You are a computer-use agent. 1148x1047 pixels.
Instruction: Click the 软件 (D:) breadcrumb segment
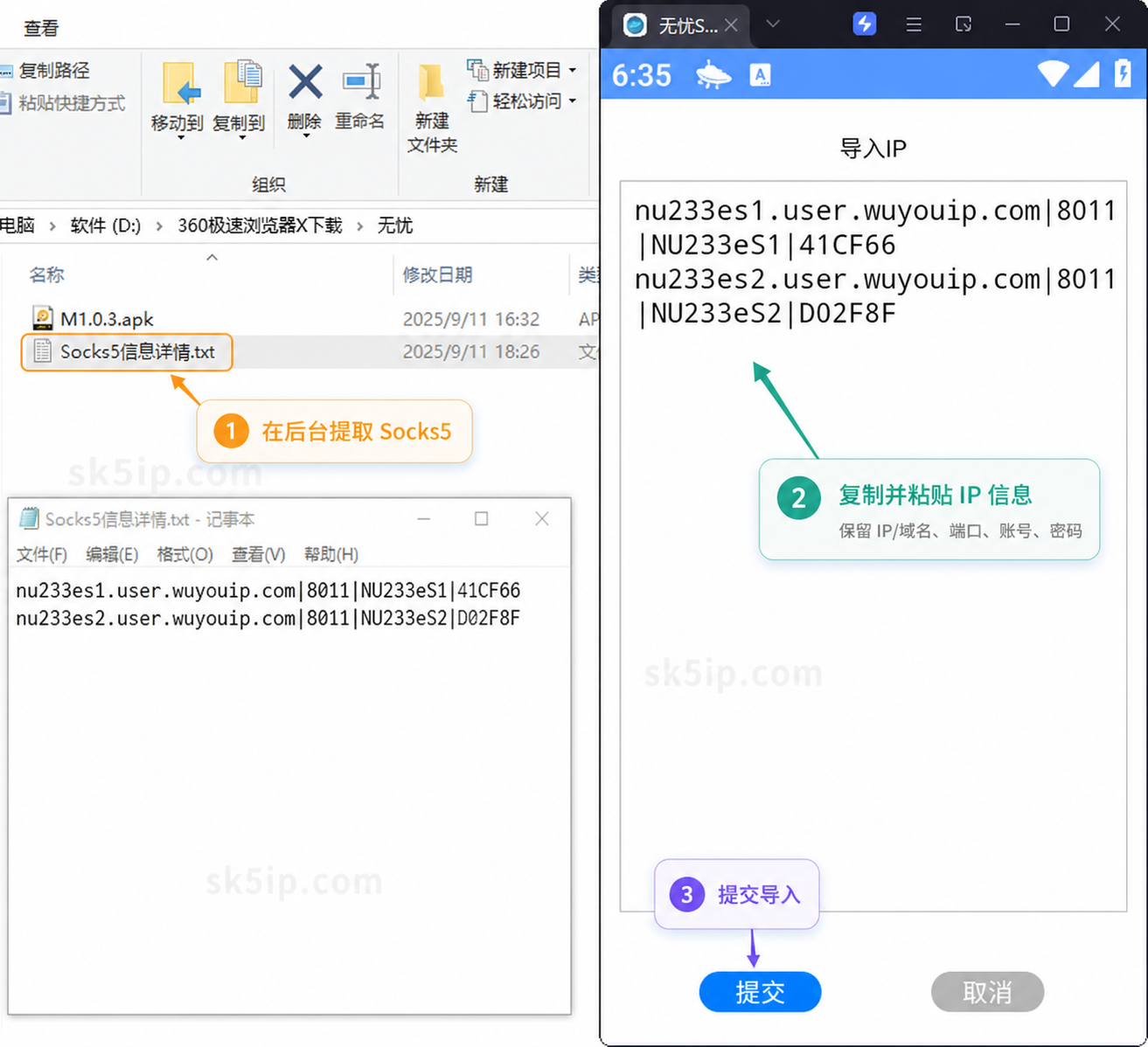point(106,225)
